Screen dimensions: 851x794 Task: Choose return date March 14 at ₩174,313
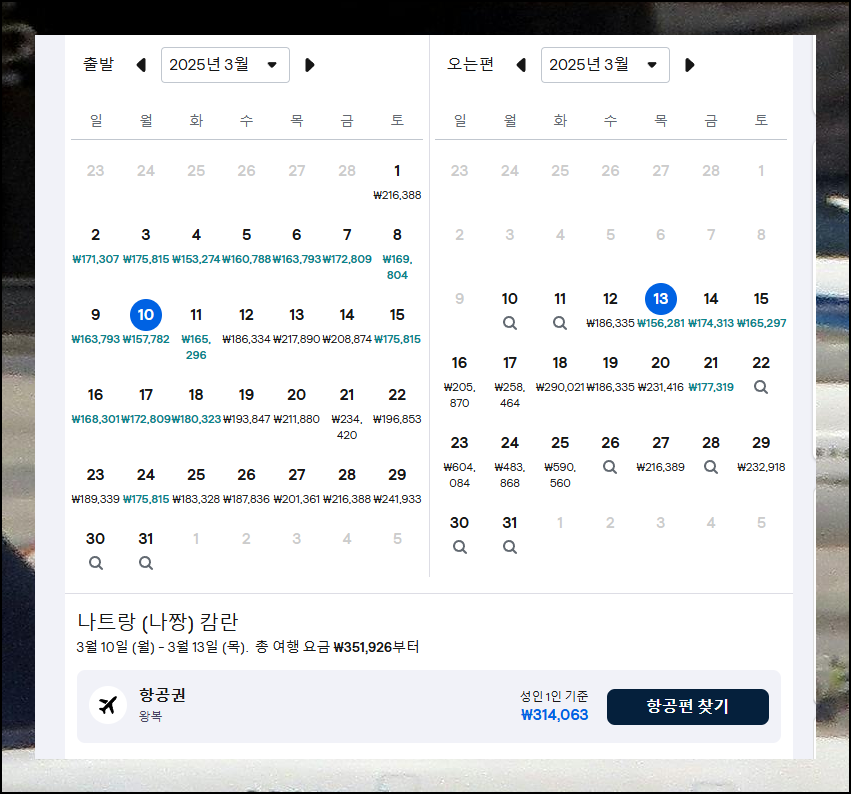(x=711, y=309)
